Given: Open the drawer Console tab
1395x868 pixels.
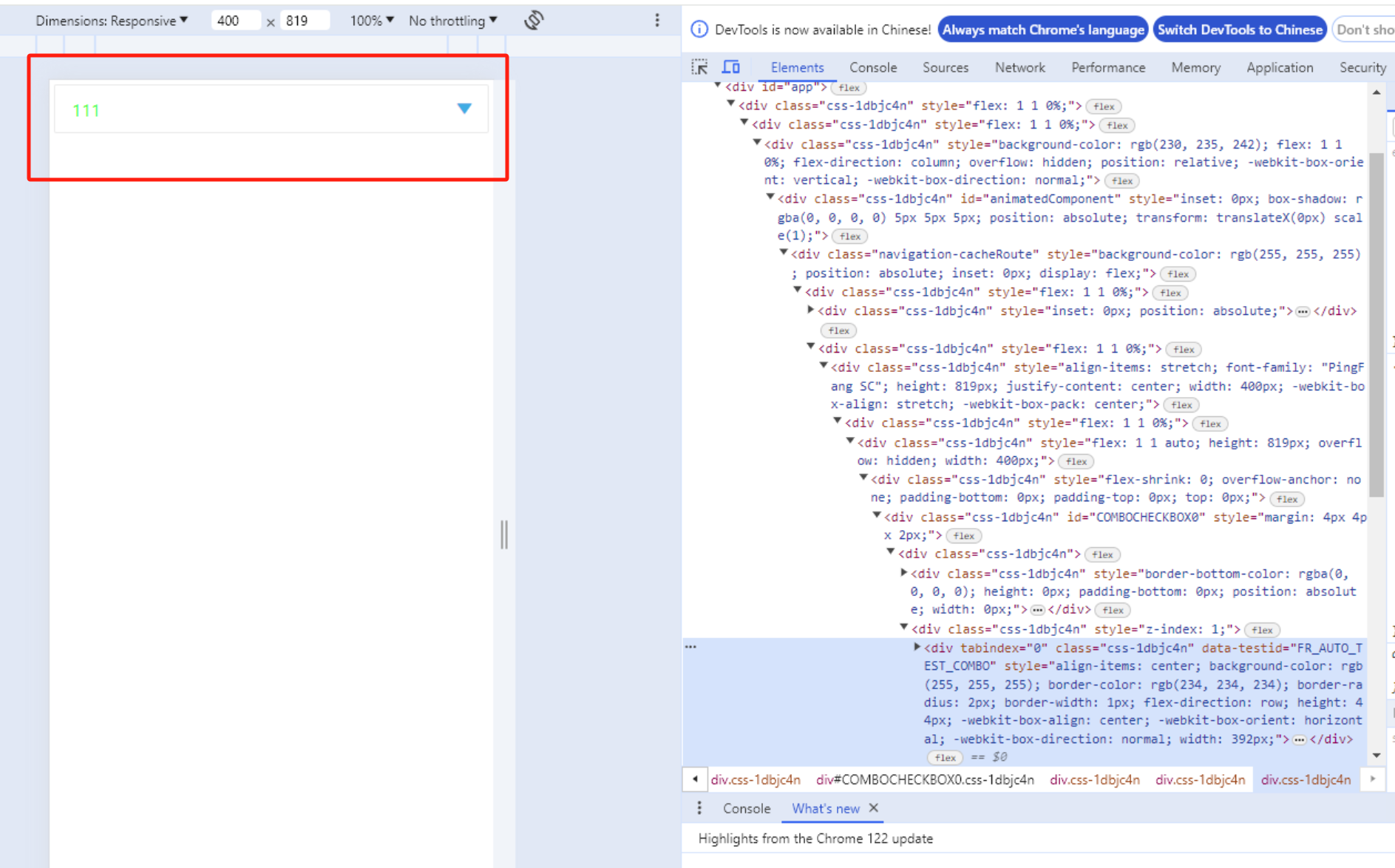Looking at the screenshot, I should (747, 808).
